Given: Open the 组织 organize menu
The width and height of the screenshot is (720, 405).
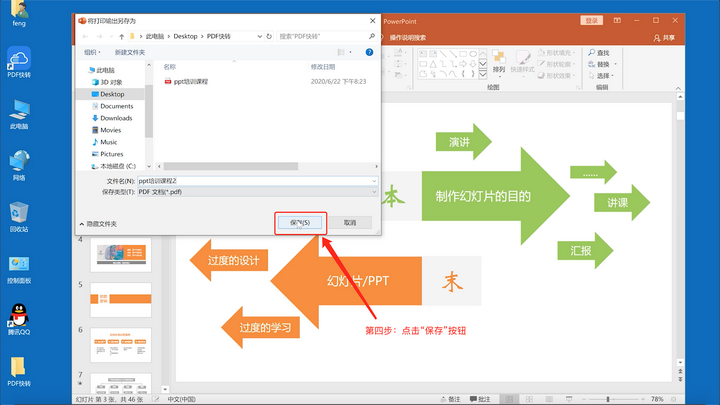Looking at the screenshot, I should tap(92, 52).
